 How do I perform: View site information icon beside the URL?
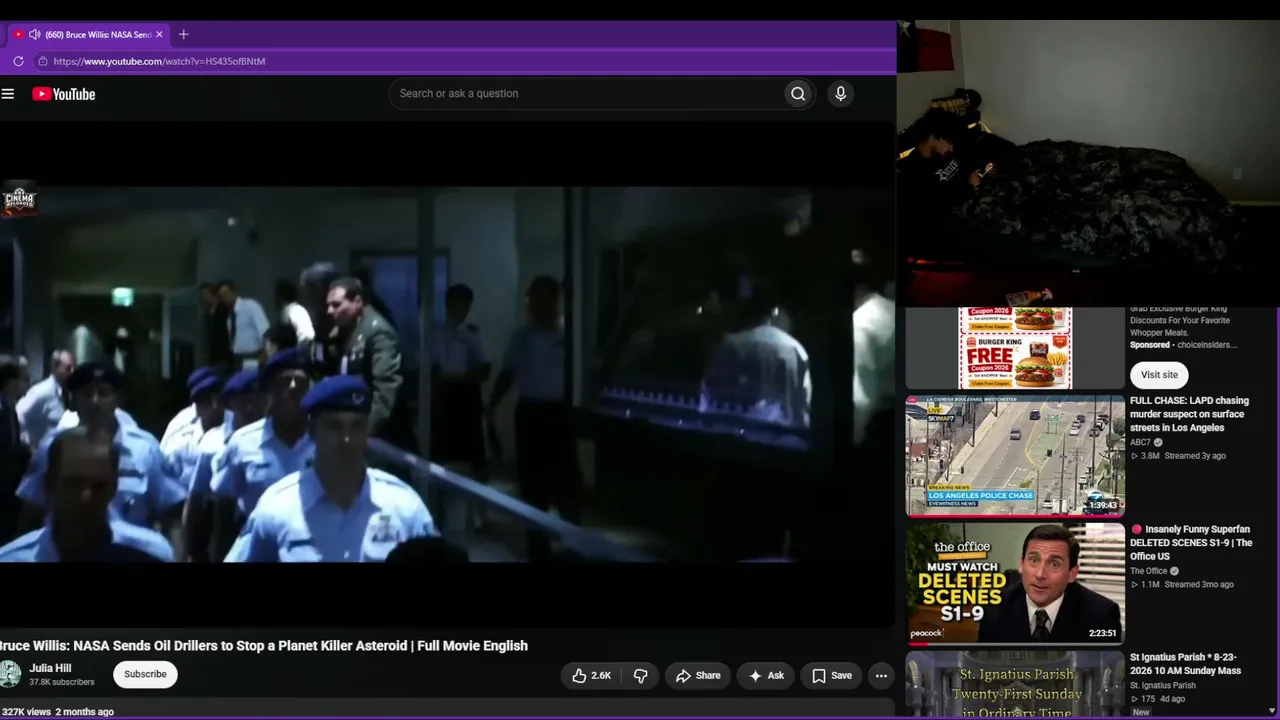(x=42, y=61)
